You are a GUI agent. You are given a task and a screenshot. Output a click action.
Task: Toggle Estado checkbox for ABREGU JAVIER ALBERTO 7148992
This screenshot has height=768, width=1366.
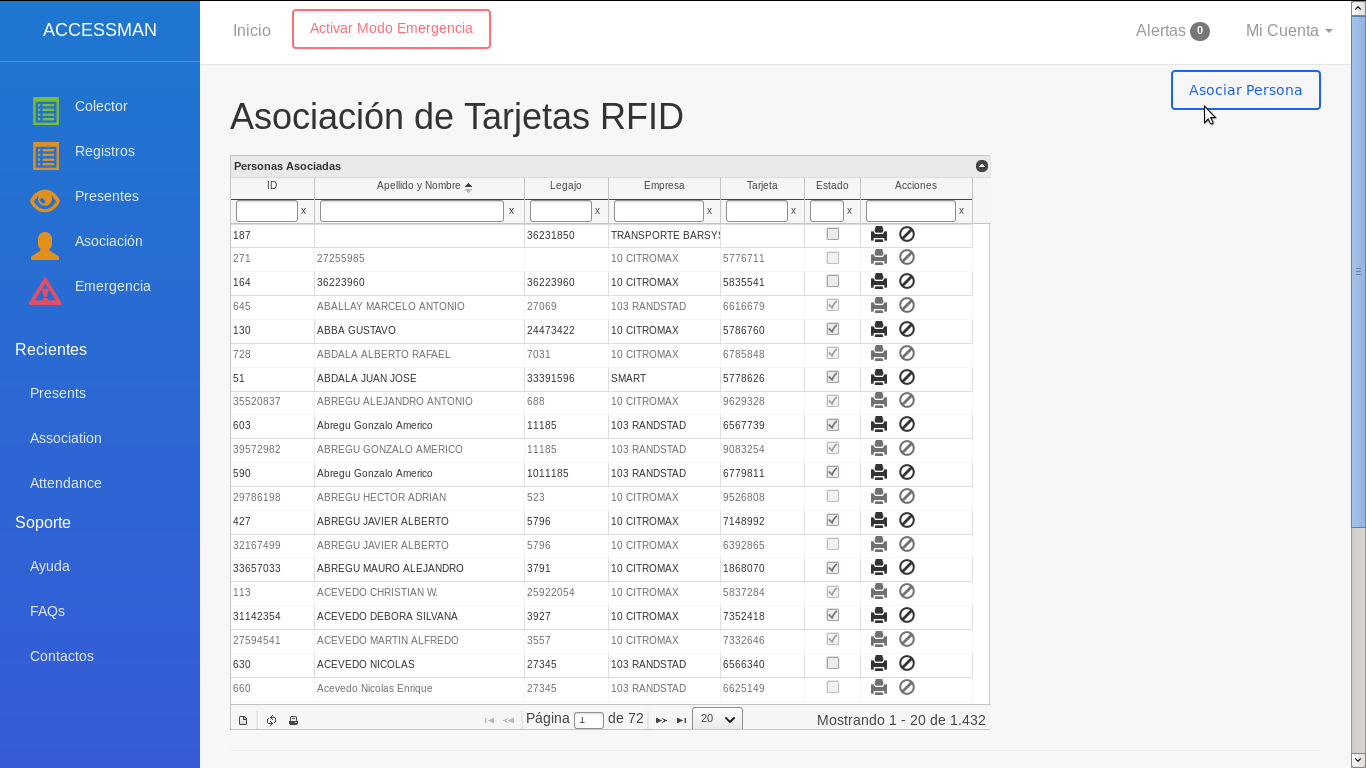click(x=832, y=520)
